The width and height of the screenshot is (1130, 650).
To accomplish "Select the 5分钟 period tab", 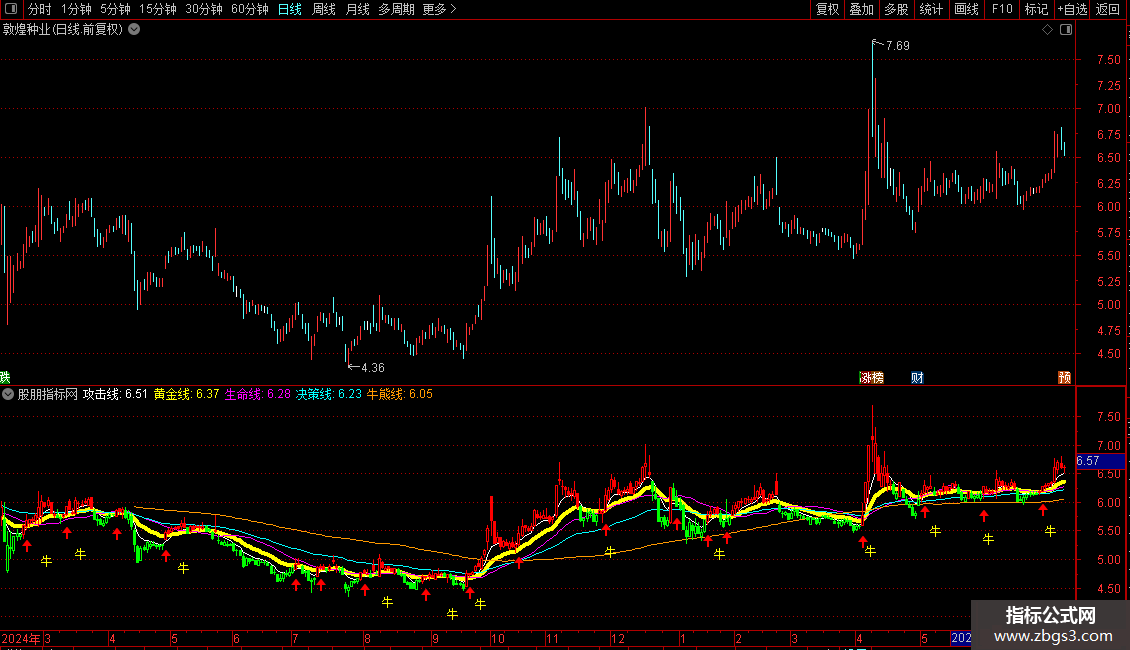I will pos(115,9).
